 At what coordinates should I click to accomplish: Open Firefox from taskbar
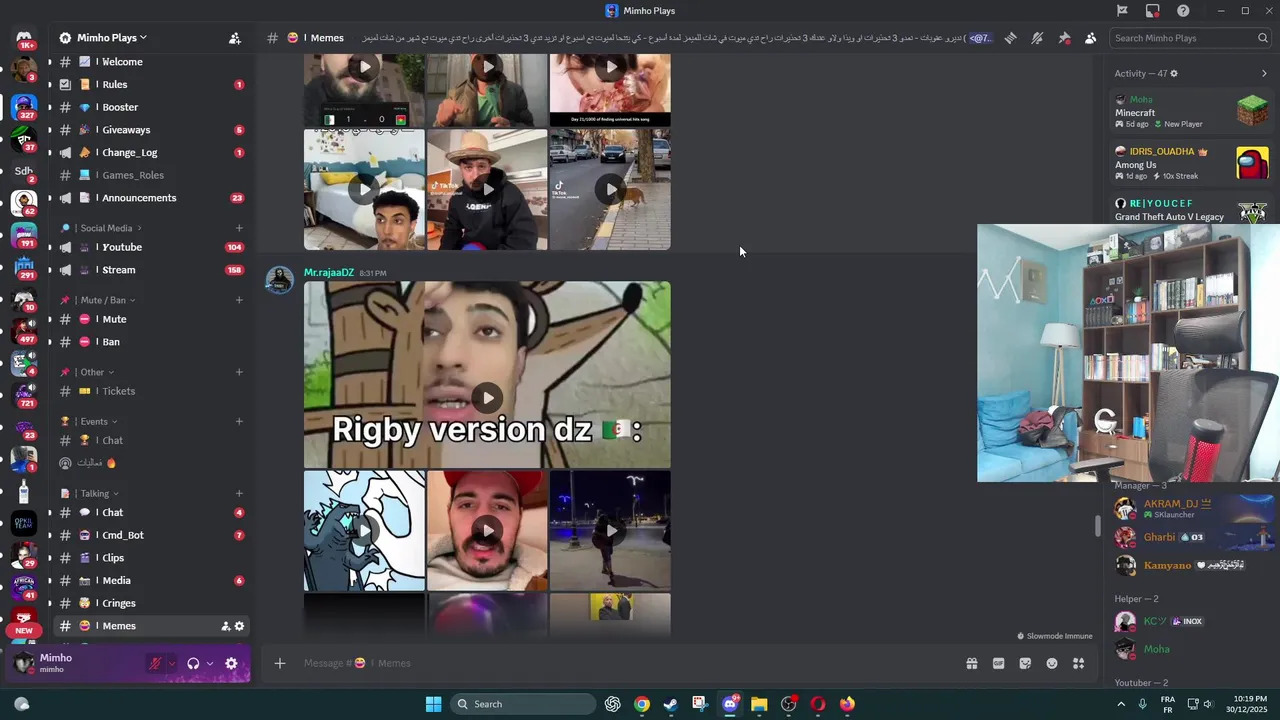(847, 704)
